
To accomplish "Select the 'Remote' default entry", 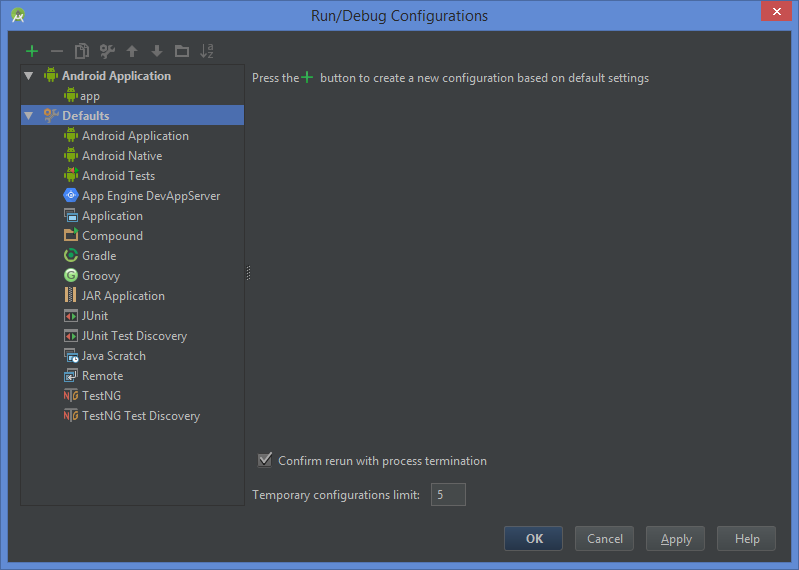I will tap(103, 375).
